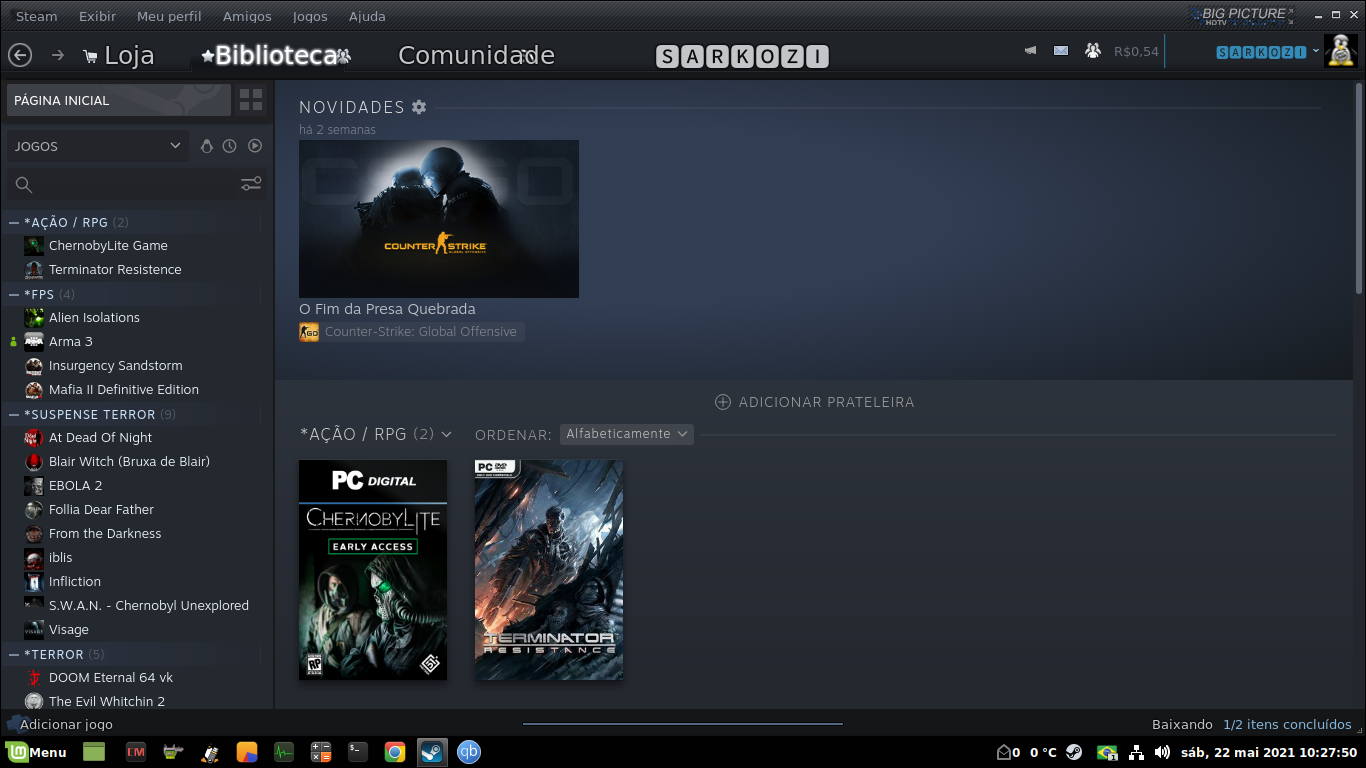The image size is (1366, 768).
Task: Click the penguin profile avatar
Action: tap(1340, 51)
